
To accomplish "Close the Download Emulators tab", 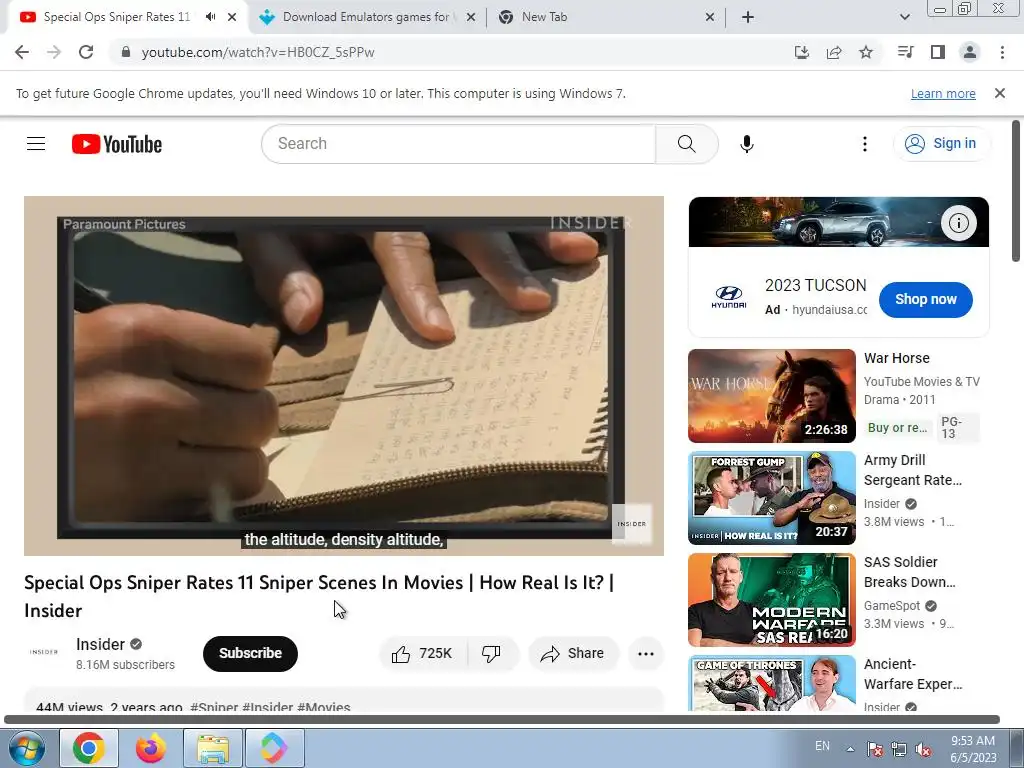I will click(x=471, y=18).
